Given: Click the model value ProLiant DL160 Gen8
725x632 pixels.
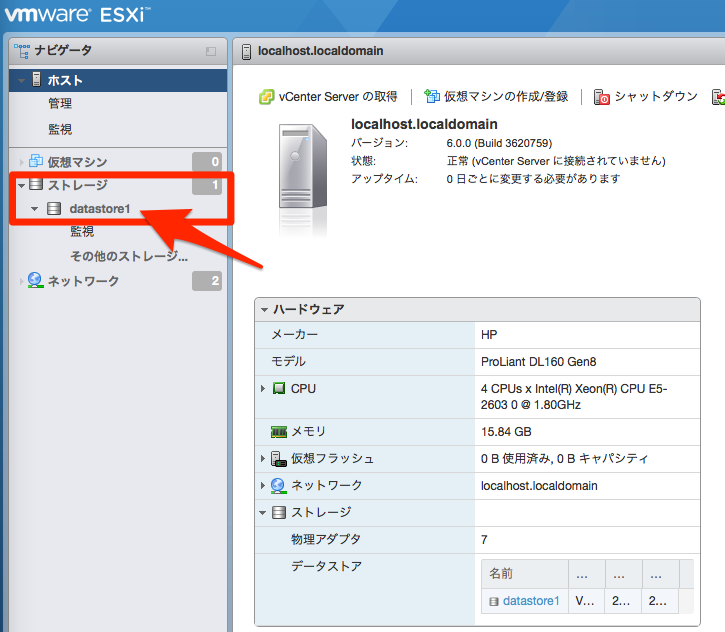Looking at the screenshot, I should pos(539,362).
